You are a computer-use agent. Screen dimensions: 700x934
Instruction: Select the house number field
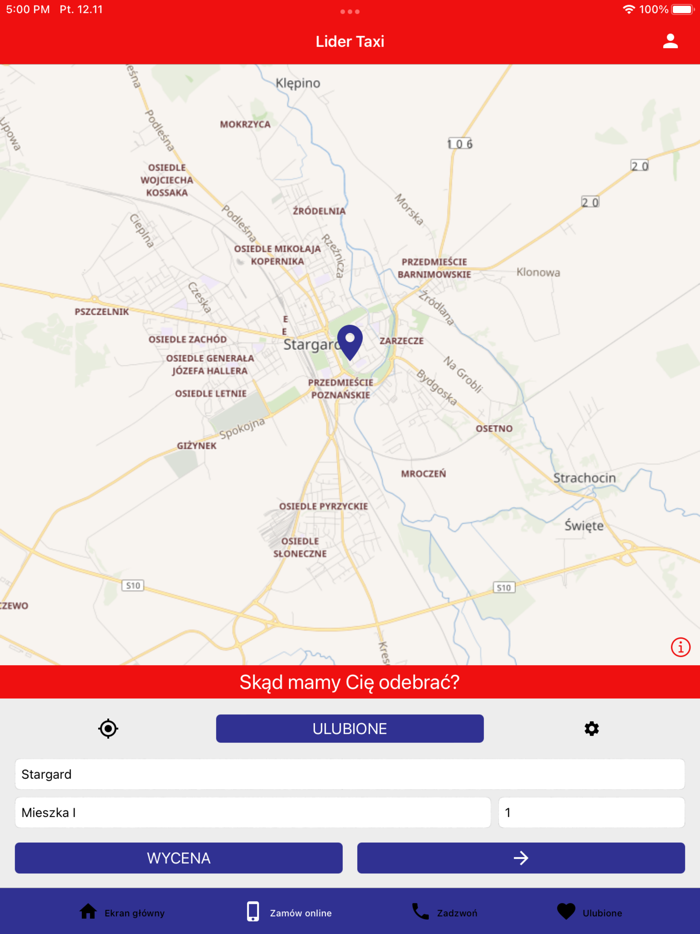[592, 812]
